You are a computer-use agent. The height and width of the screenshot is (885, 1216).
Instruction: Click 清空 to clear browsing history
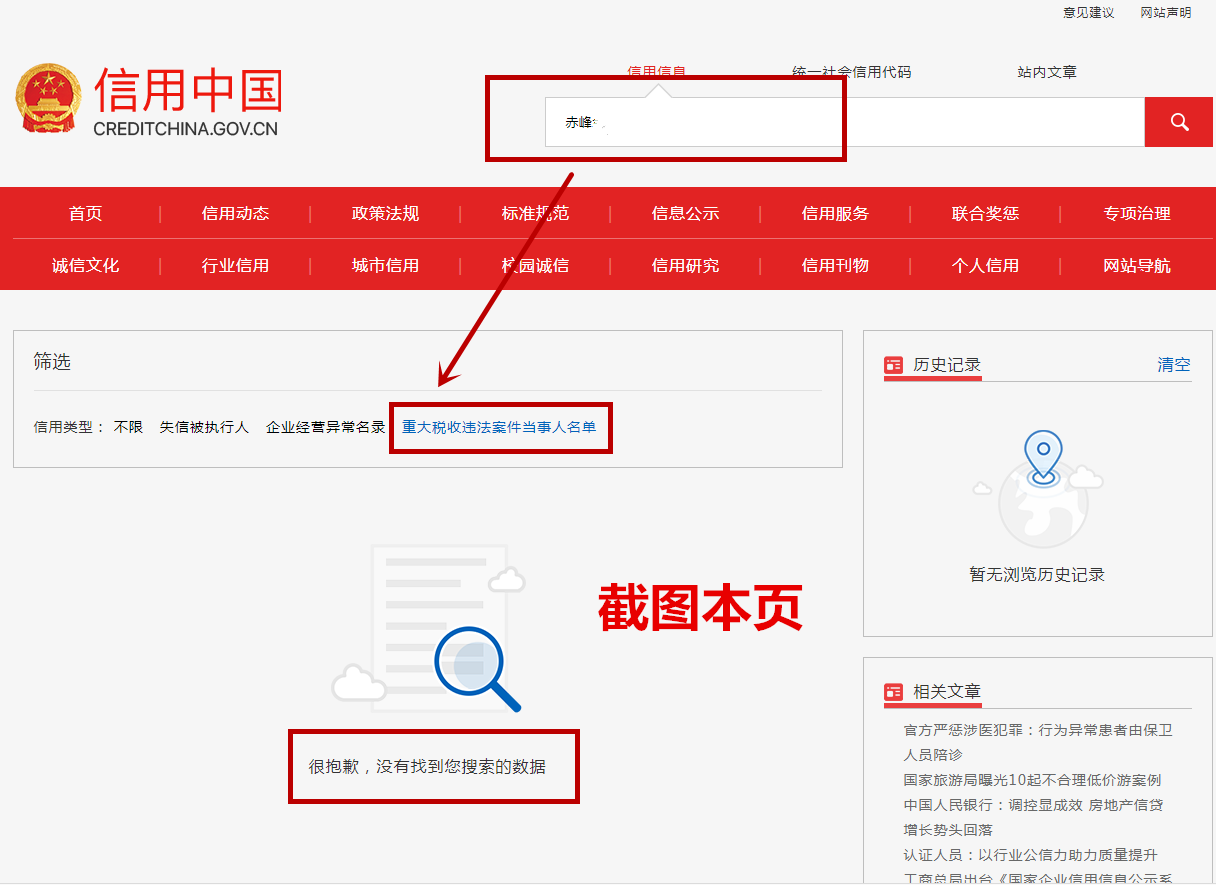(x=1173, y=365)
